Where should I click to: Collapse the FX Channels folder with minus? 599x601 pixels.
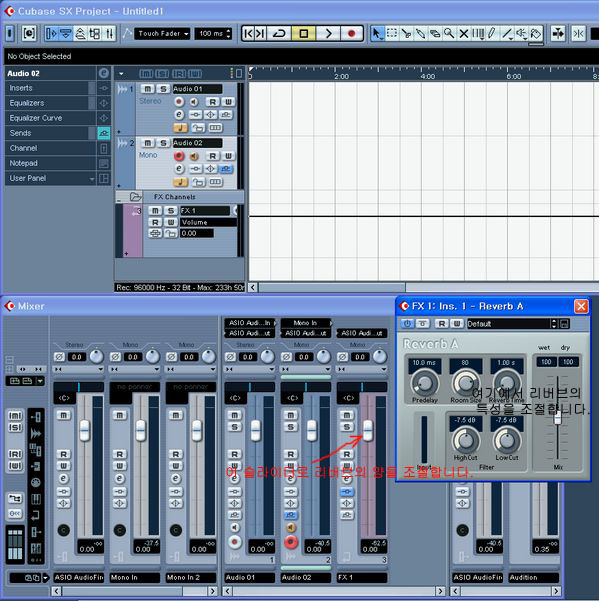coord(119,200)
